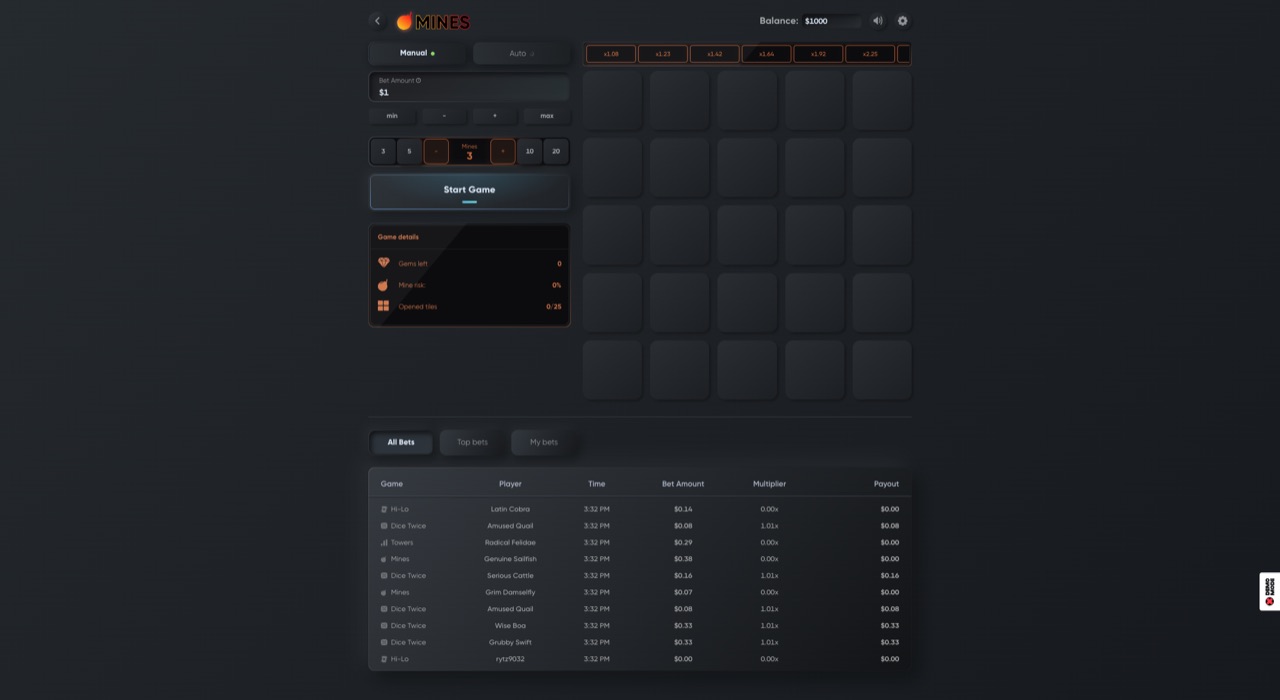Open settings via the gear icon
Image resolution: width=1280 pixels, height=700 pixels.
[902, 21]
